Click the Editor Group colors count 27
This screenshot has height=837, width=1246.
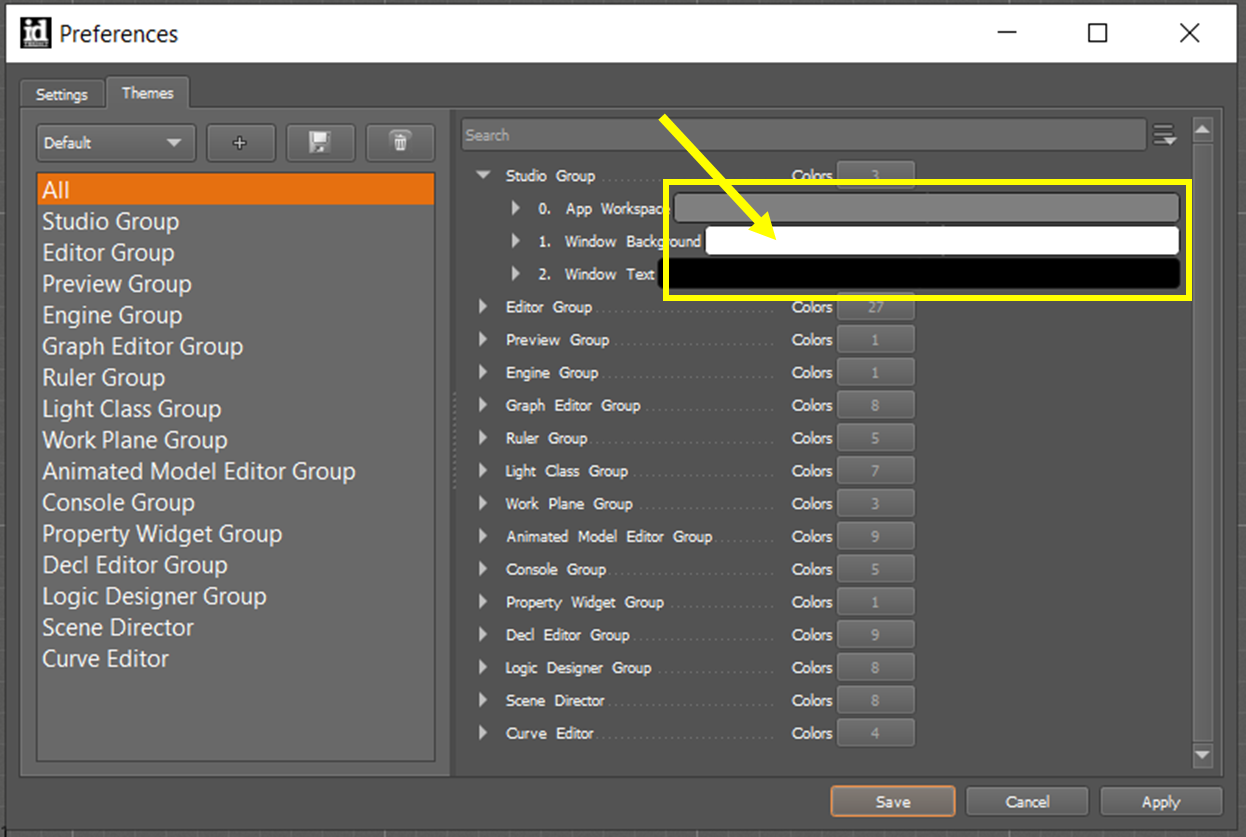[x=875, y=307]
